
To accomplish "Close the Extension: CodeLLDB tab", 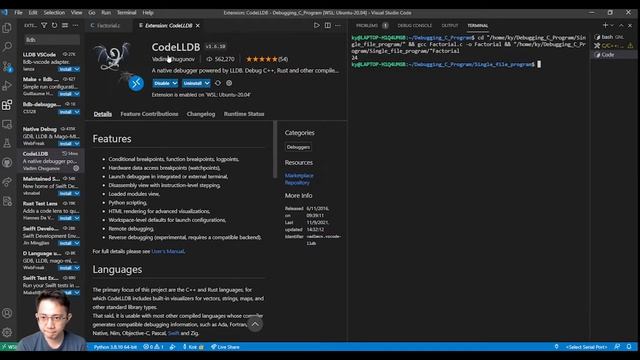I will [198, 25].
